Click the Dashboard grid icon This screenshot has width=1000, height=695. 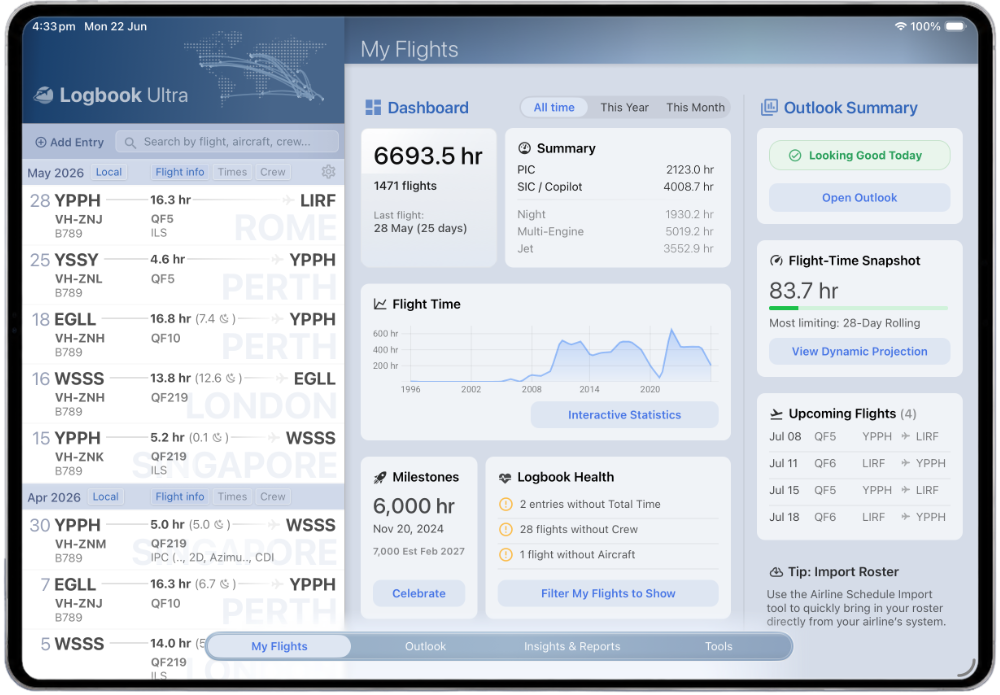373,107
